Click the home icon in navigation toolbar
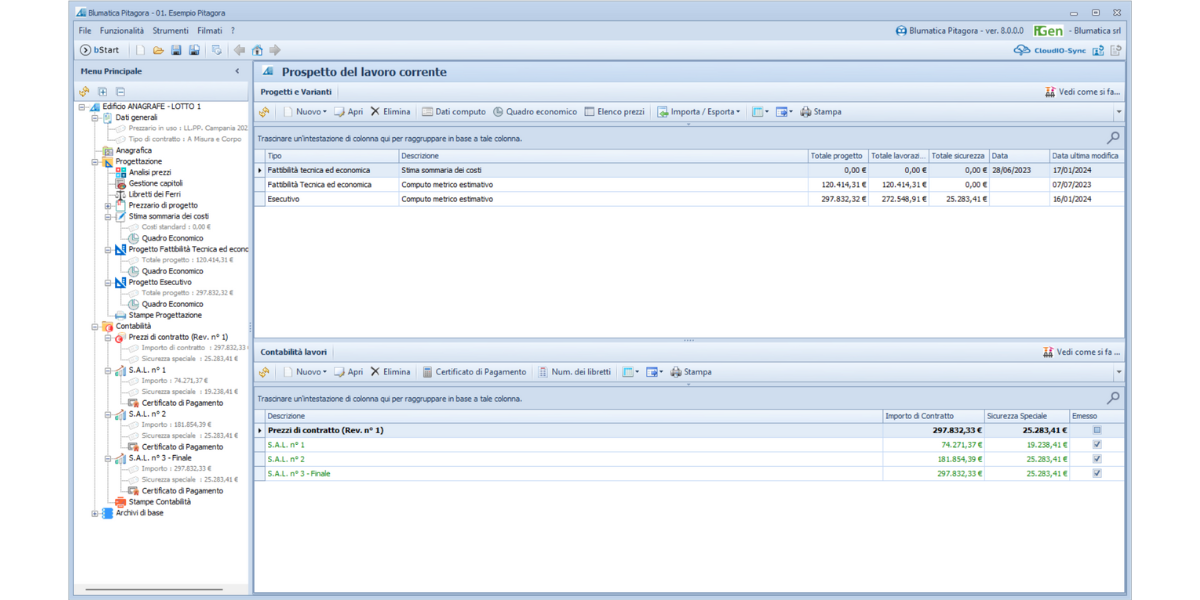The image size is (1200, 600). (x=257, y=50)
